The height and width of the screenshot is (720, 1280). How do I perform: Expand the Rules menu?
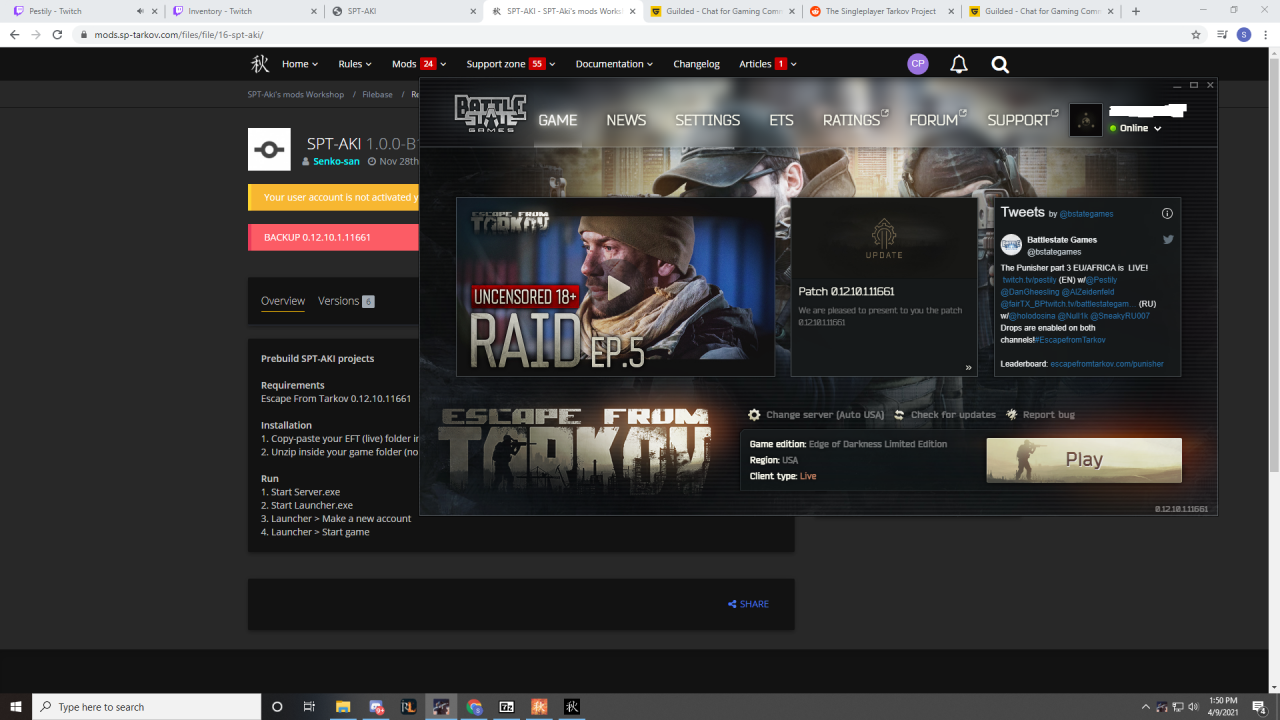click(355, 64)
